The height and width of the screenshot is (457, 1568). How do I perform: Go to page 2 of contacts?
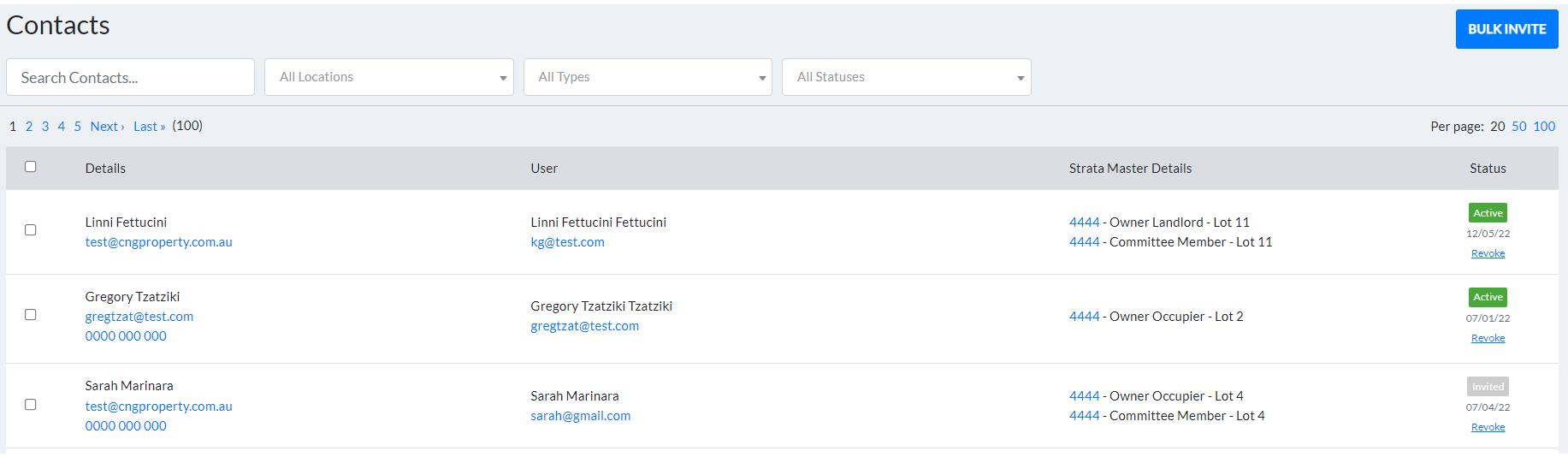29,127
